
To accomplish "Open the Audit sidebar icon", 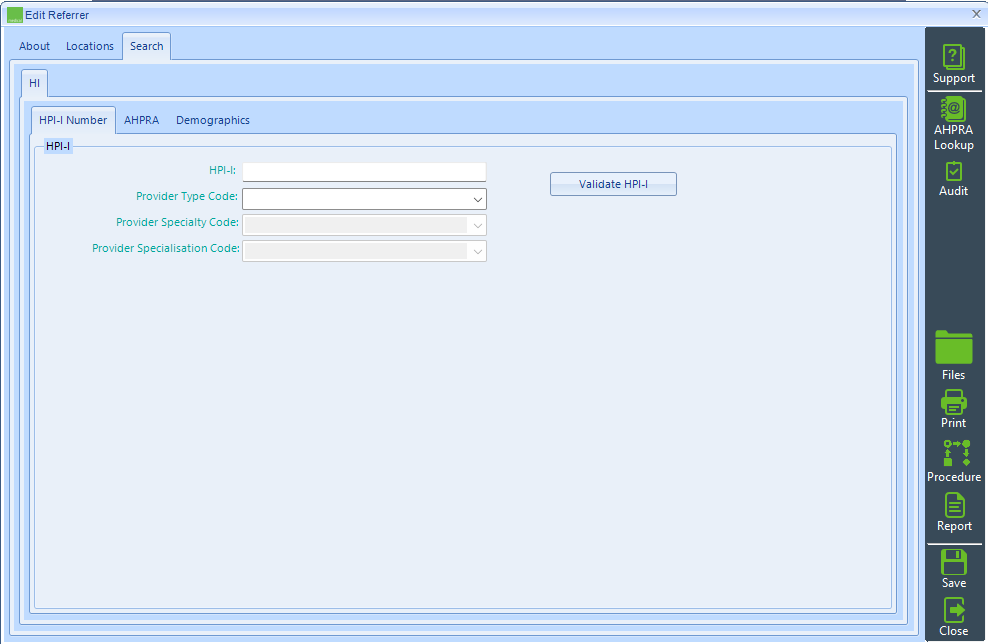I will [953, 179].
